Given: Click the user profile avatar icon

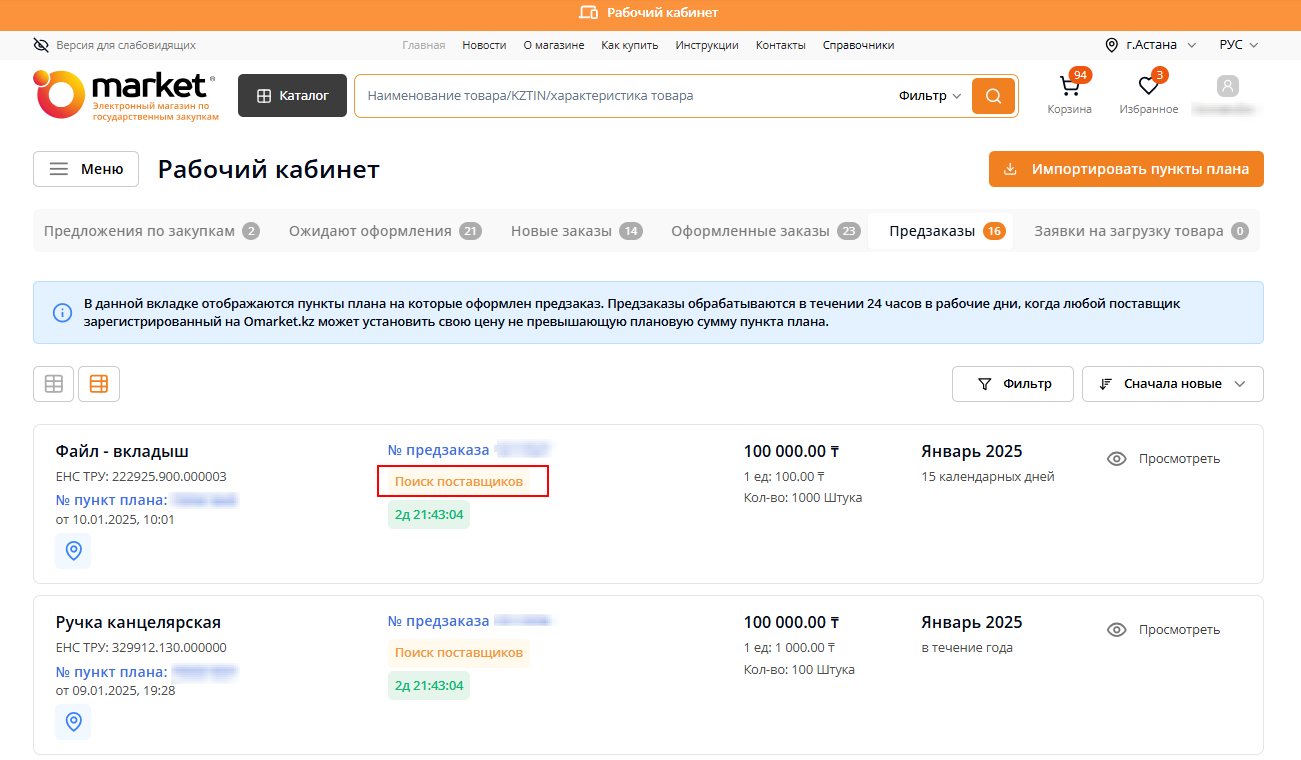Looking at the screenshot, I should [x=1227, y=87].
